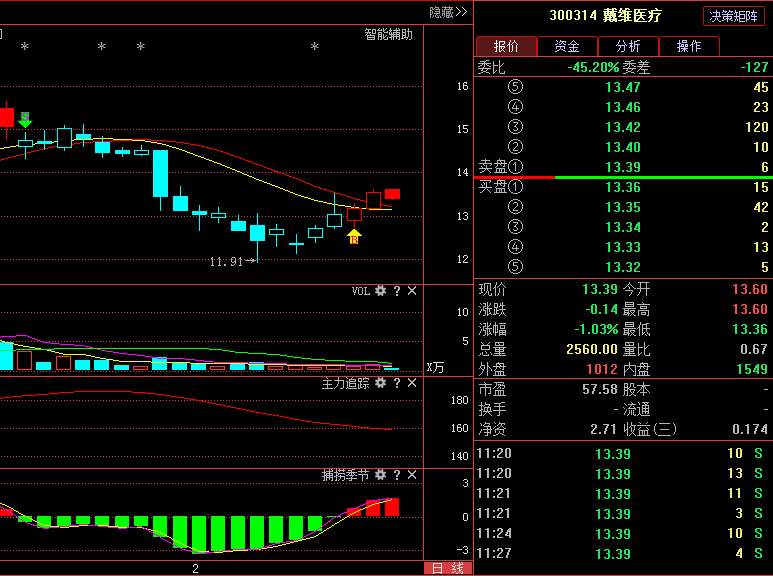Close the 主力追踪 indicator panel
This screenshot has height=576, width=773.
coord(412,383)
